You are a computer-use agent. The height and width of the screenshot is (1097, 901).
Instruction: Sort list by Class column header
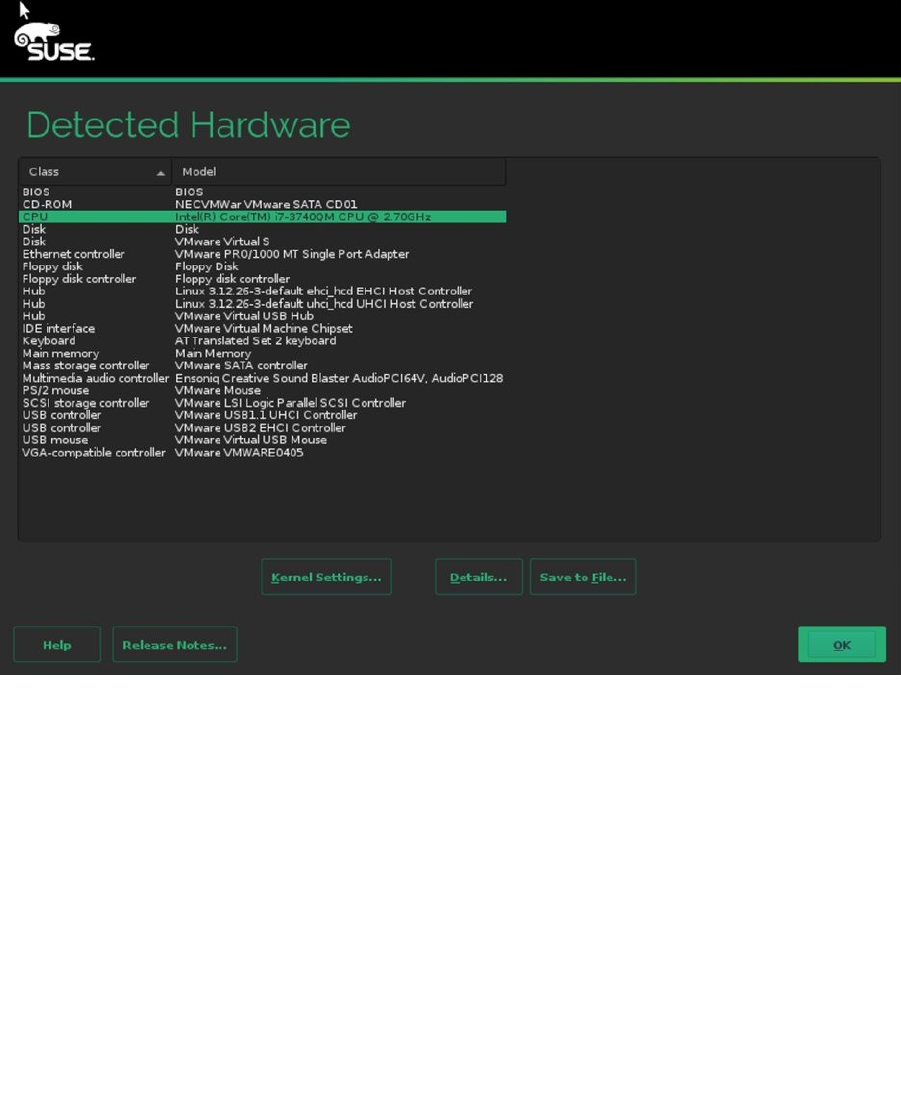(x=95, y=172)
